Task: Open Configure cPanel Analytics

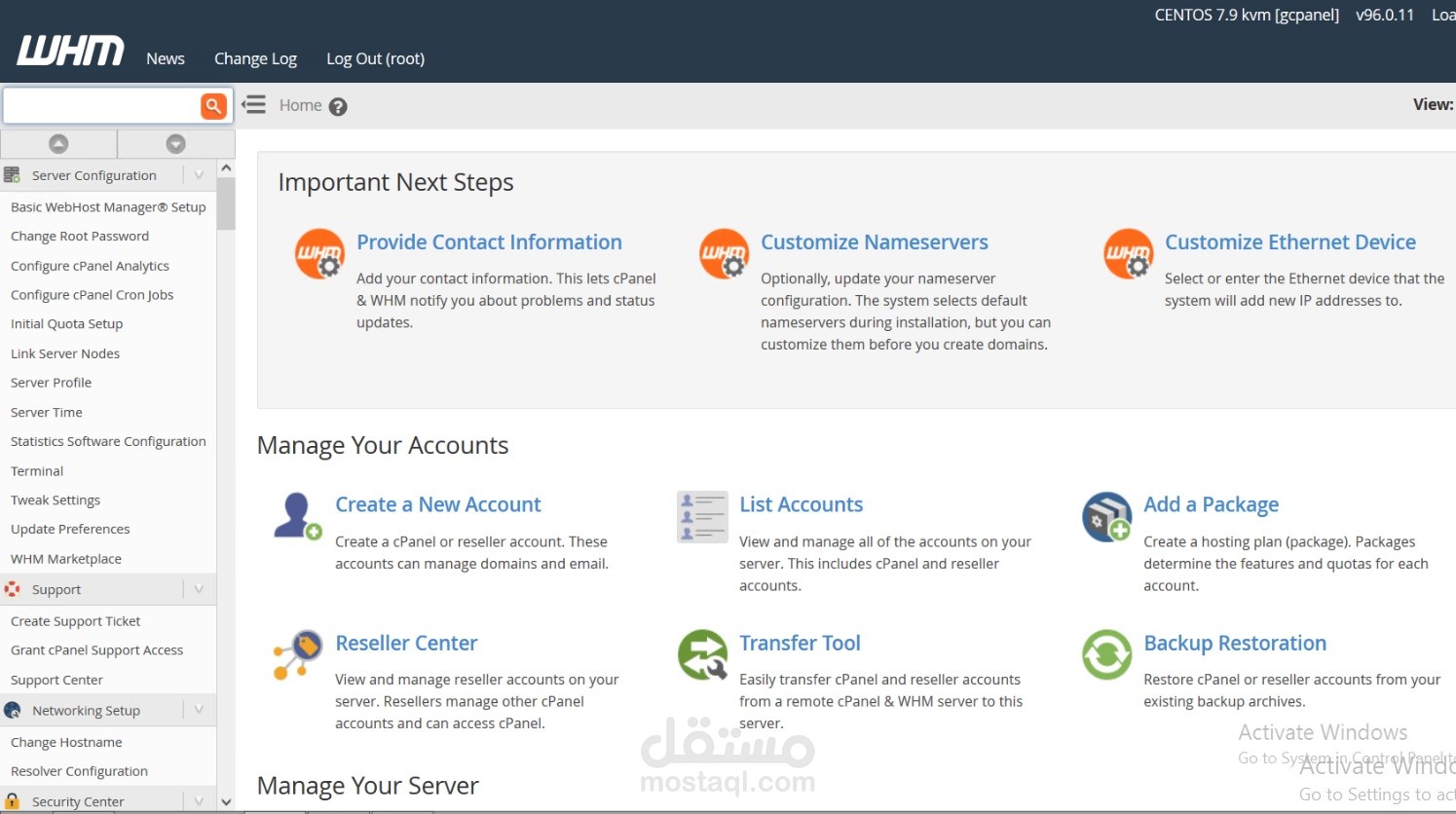Action: (90, 266)
